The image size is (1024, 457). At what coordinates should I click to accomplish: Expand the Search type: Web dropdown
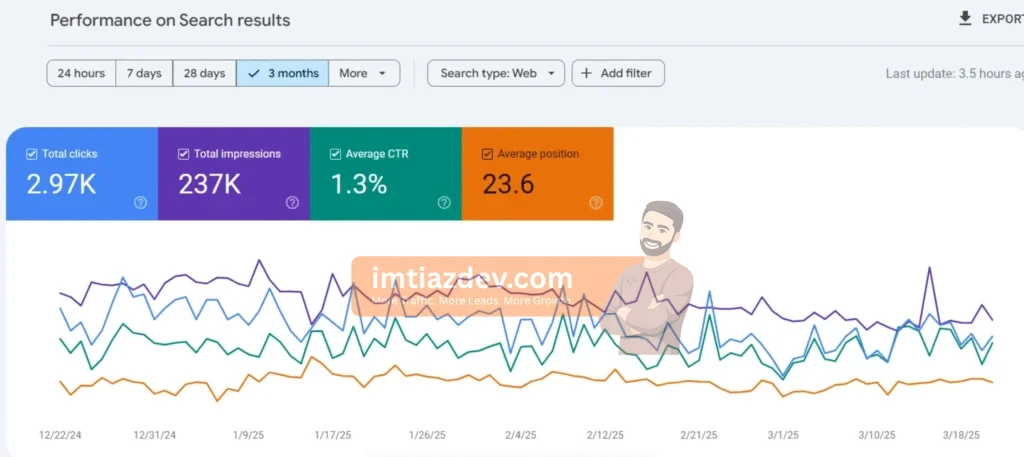pyautogui.click(x=496, y=73)
